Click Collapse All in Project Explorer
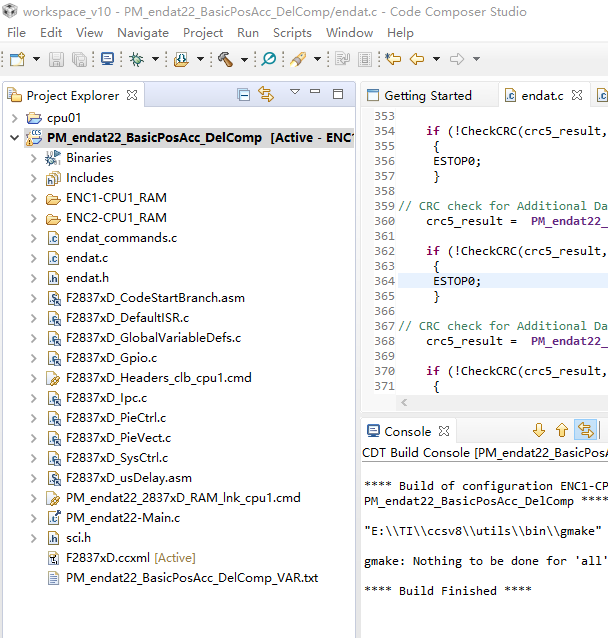This screenshot has width=608, height=638. pos(243,94)
